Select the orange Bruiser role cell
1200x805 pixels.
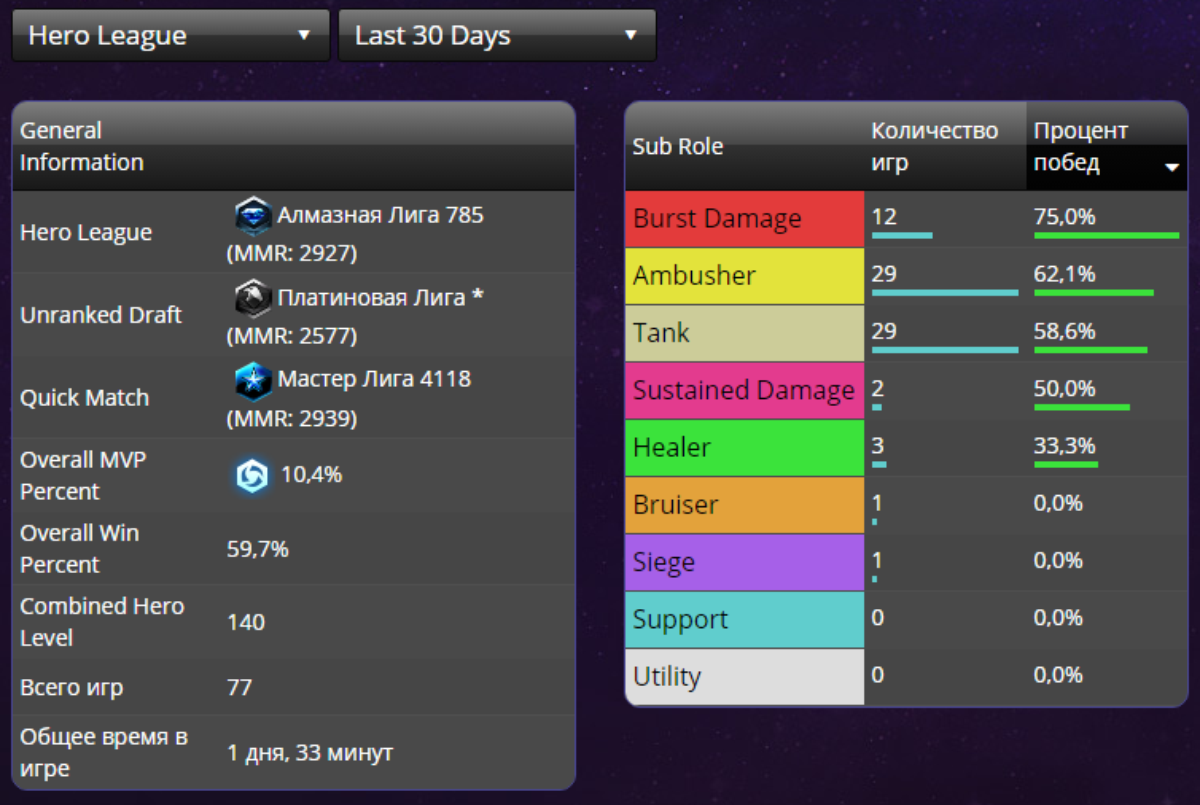click(744, 505)
